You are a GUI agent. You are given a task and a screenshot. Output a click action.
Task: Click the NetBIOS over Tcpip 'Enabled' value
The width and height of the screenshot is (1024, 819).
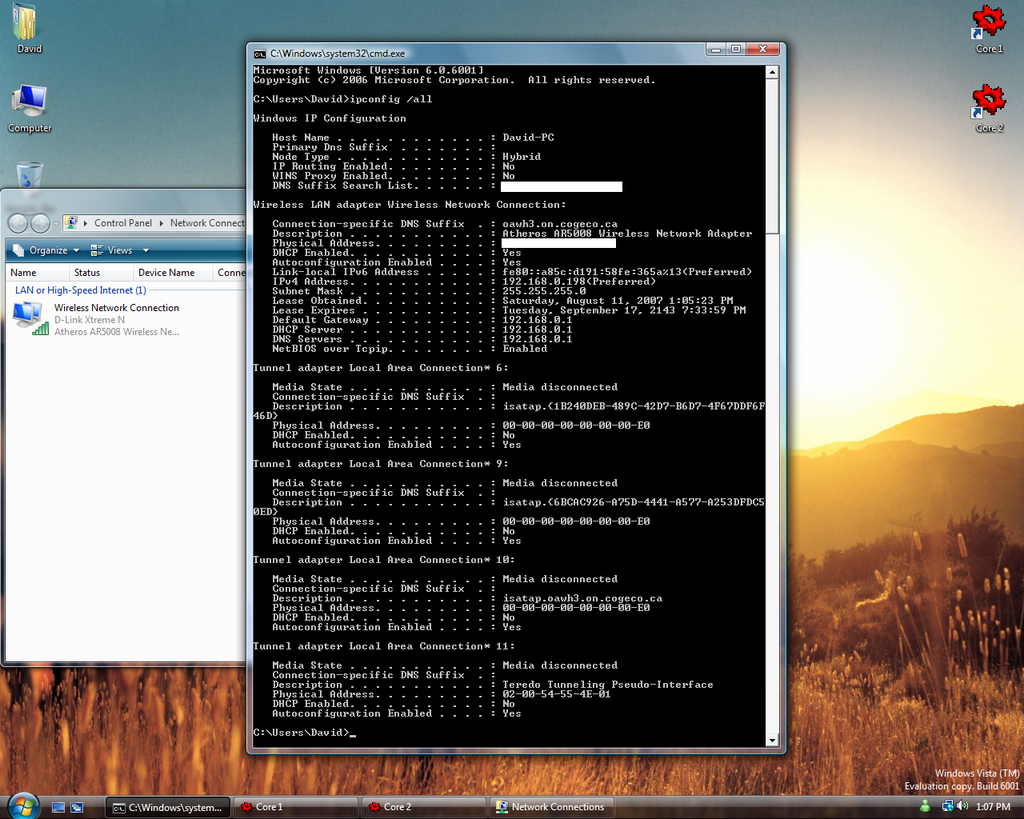tap(524, 349)
